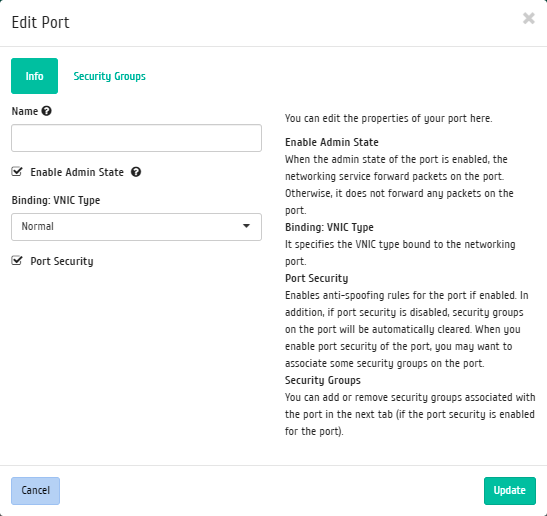Click 'You can edit the properties' text
Viewport: 547px width, 516px height.
point(389,119)
